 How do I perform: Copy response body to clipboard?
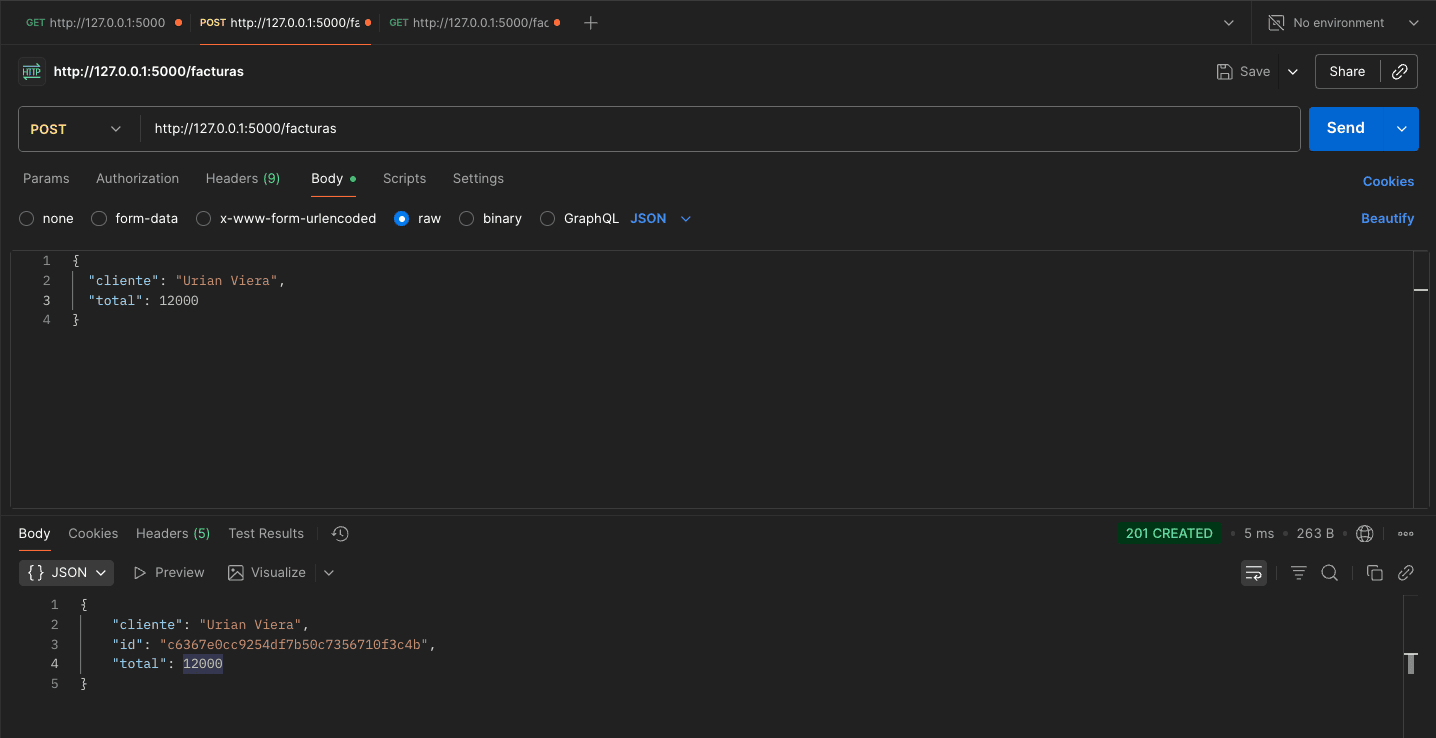[x=1374, y=573]
